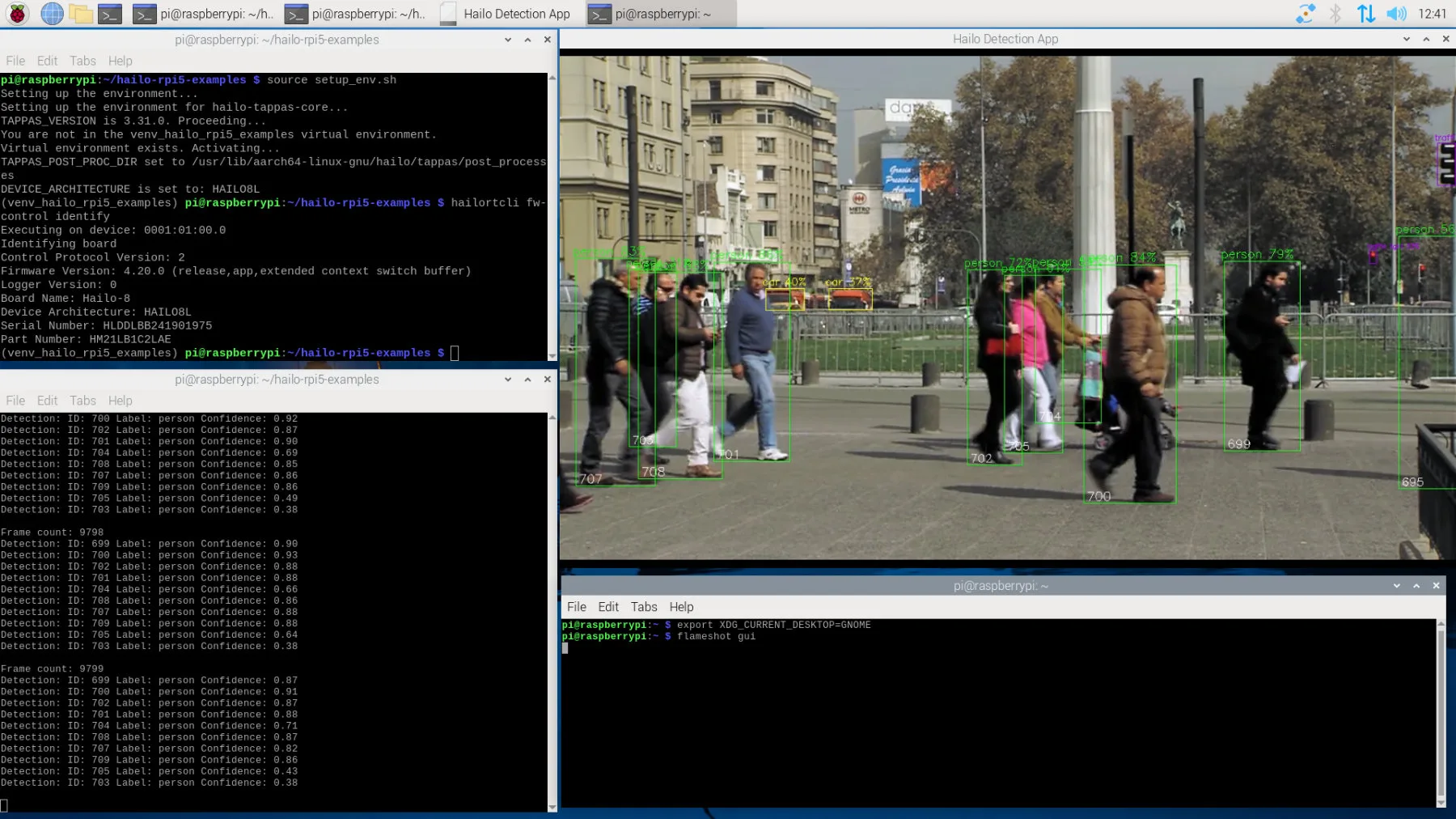Close the flameshot terminal window
Screen dimensions: 1456x819
[x=1437, y=586]
